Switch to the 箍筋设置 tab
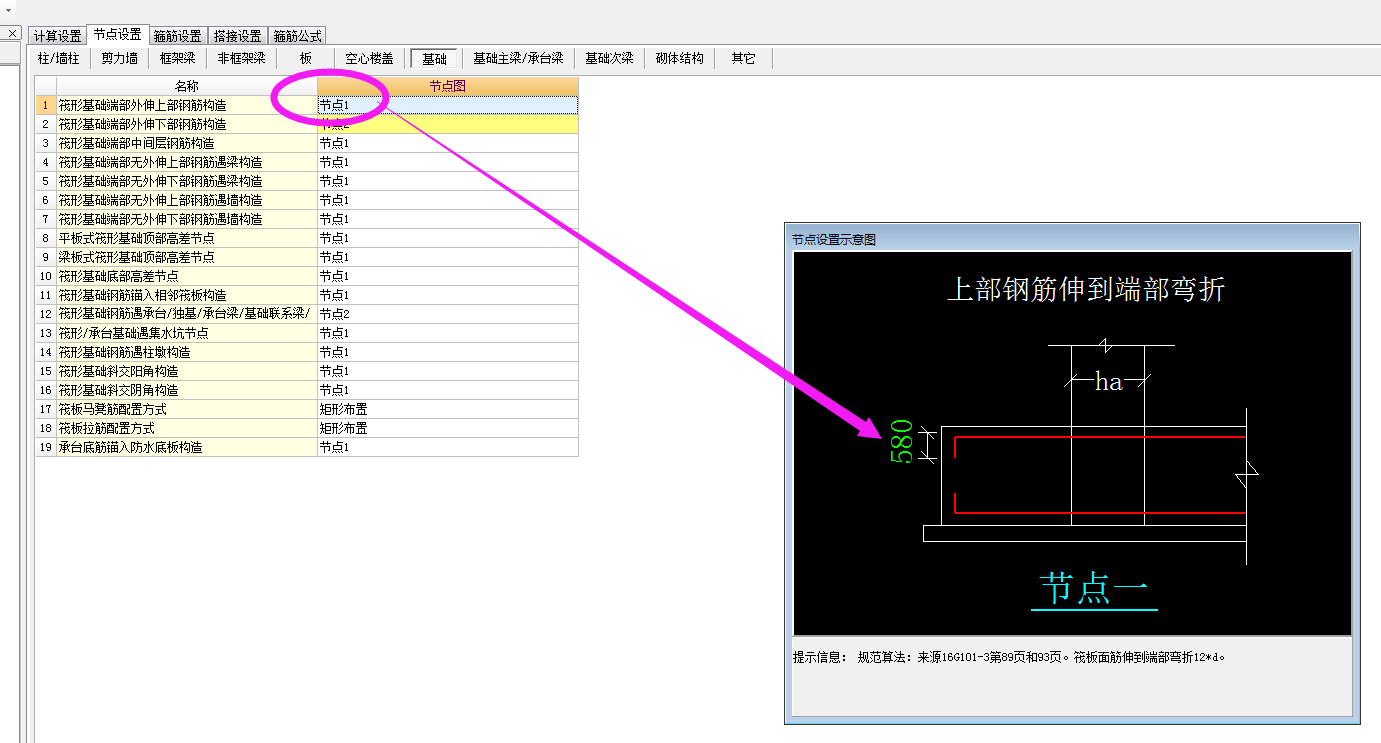The width and height of the screenshot is (1381, 743). coord(178,36)
